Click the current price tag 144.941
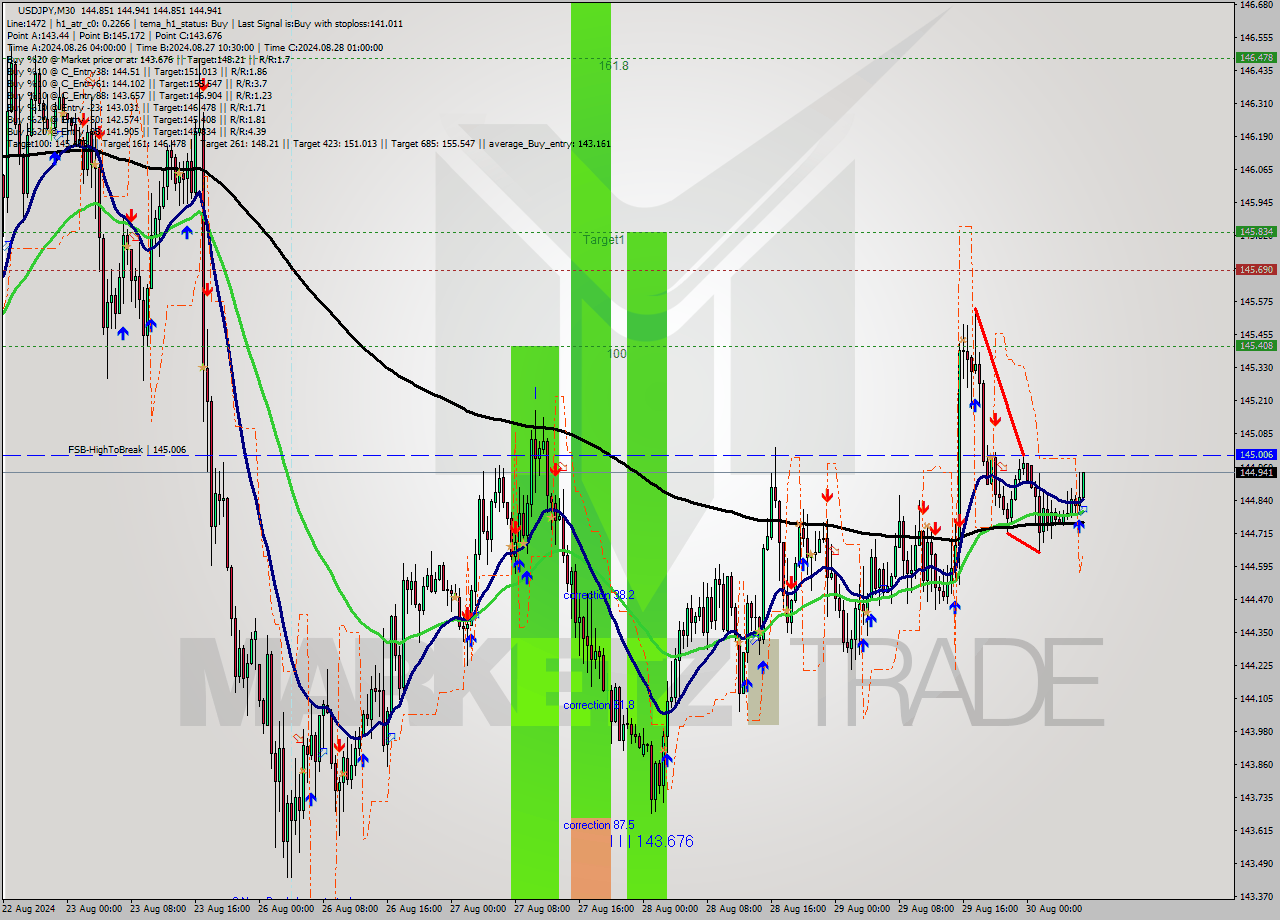The image size is (1280, 920). point(1256,472)
